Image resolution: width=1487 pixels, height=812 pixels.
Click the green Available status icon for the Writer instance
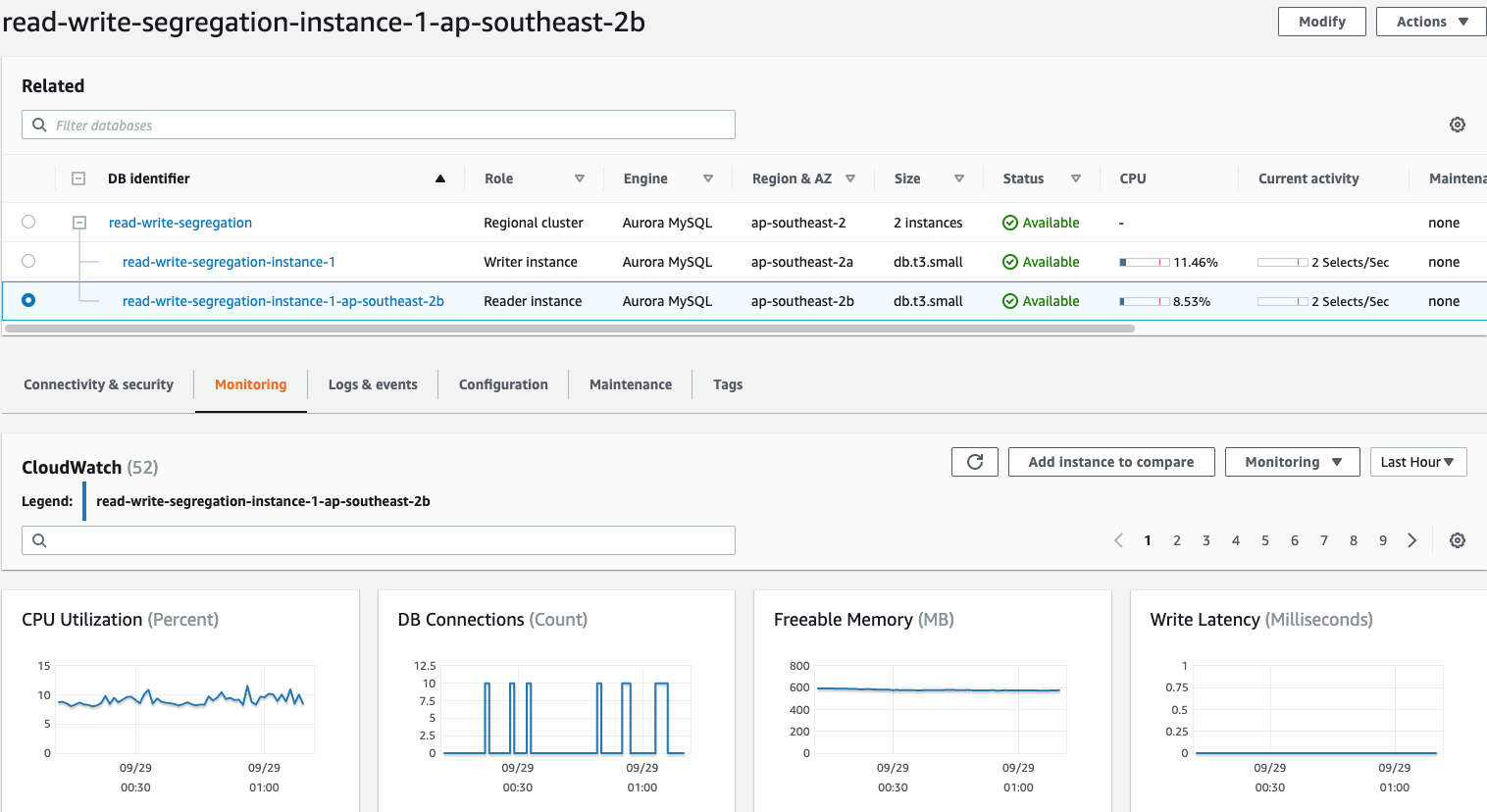pyautogui.click(x=1008, y=262)
